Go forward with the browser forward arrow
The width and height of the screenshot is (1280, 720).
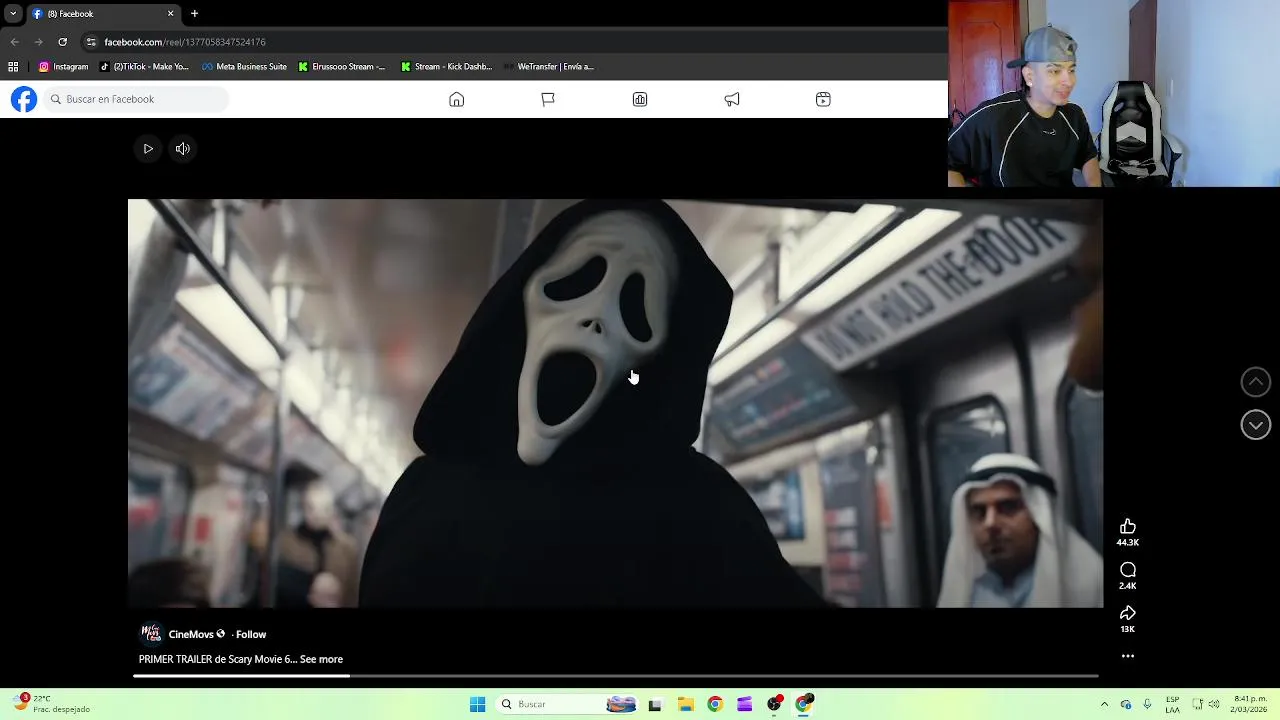pos(38,42)
